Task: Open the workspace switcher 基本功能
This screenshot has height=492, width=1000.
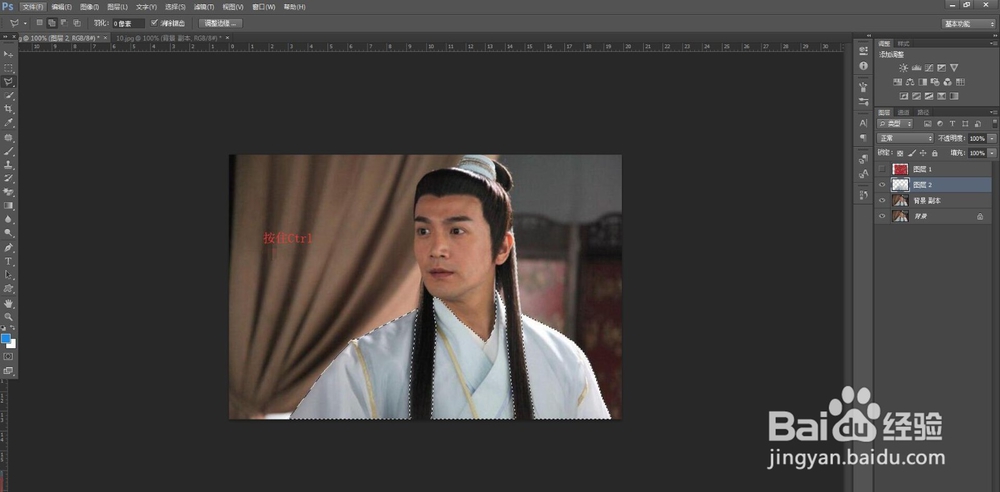Action: coord(968,24)
